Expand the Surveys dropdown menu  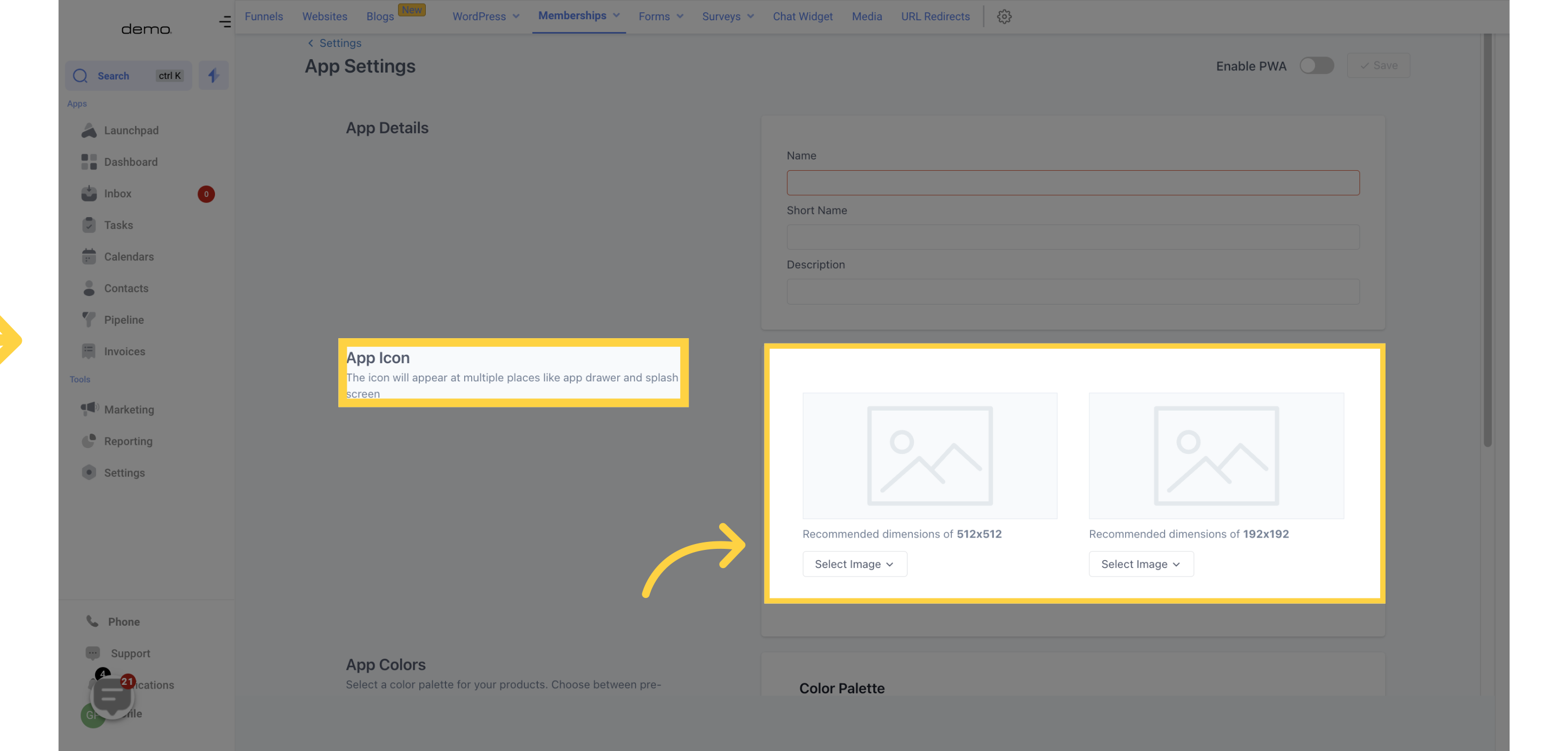point(727,17)
